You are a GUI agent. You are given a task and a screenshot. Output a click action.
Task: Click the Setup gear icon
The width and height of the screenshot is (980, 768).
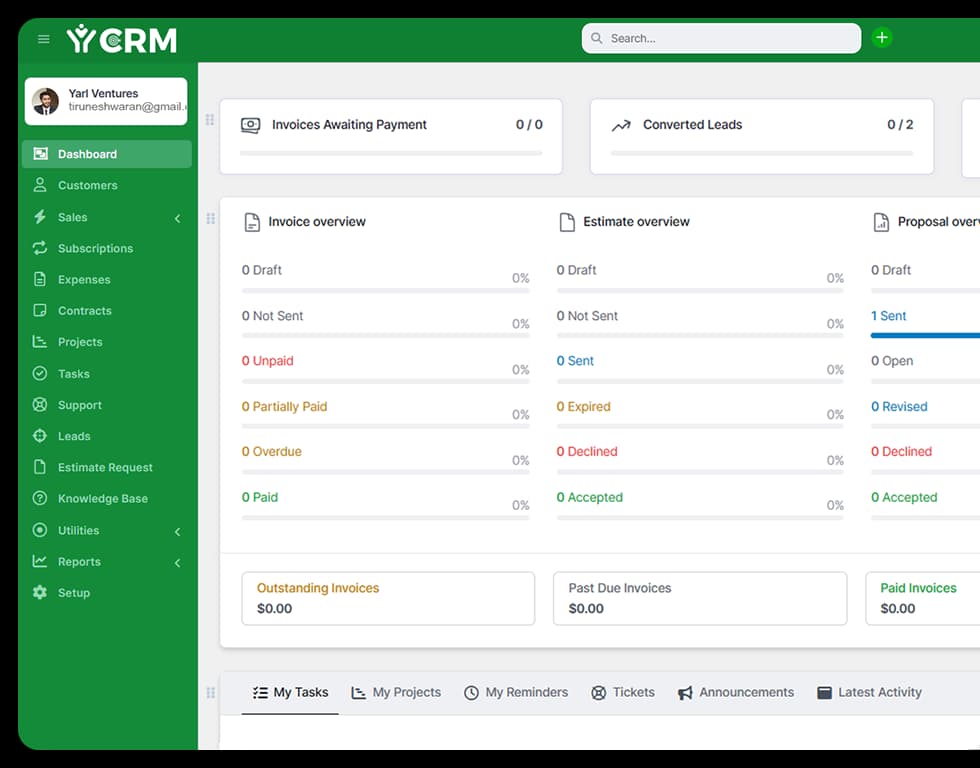tap(40, 592)
